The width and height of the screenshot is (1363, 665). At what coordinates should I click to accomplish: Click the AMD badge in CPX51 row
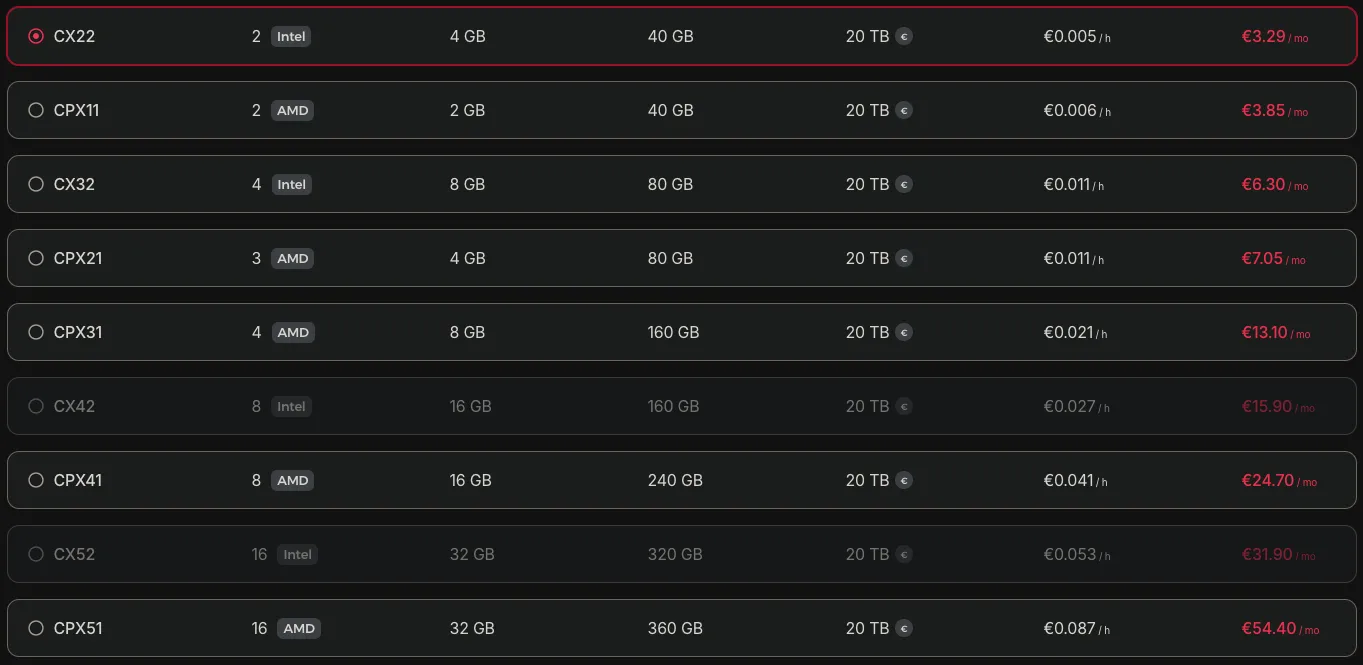click(299, 628)
